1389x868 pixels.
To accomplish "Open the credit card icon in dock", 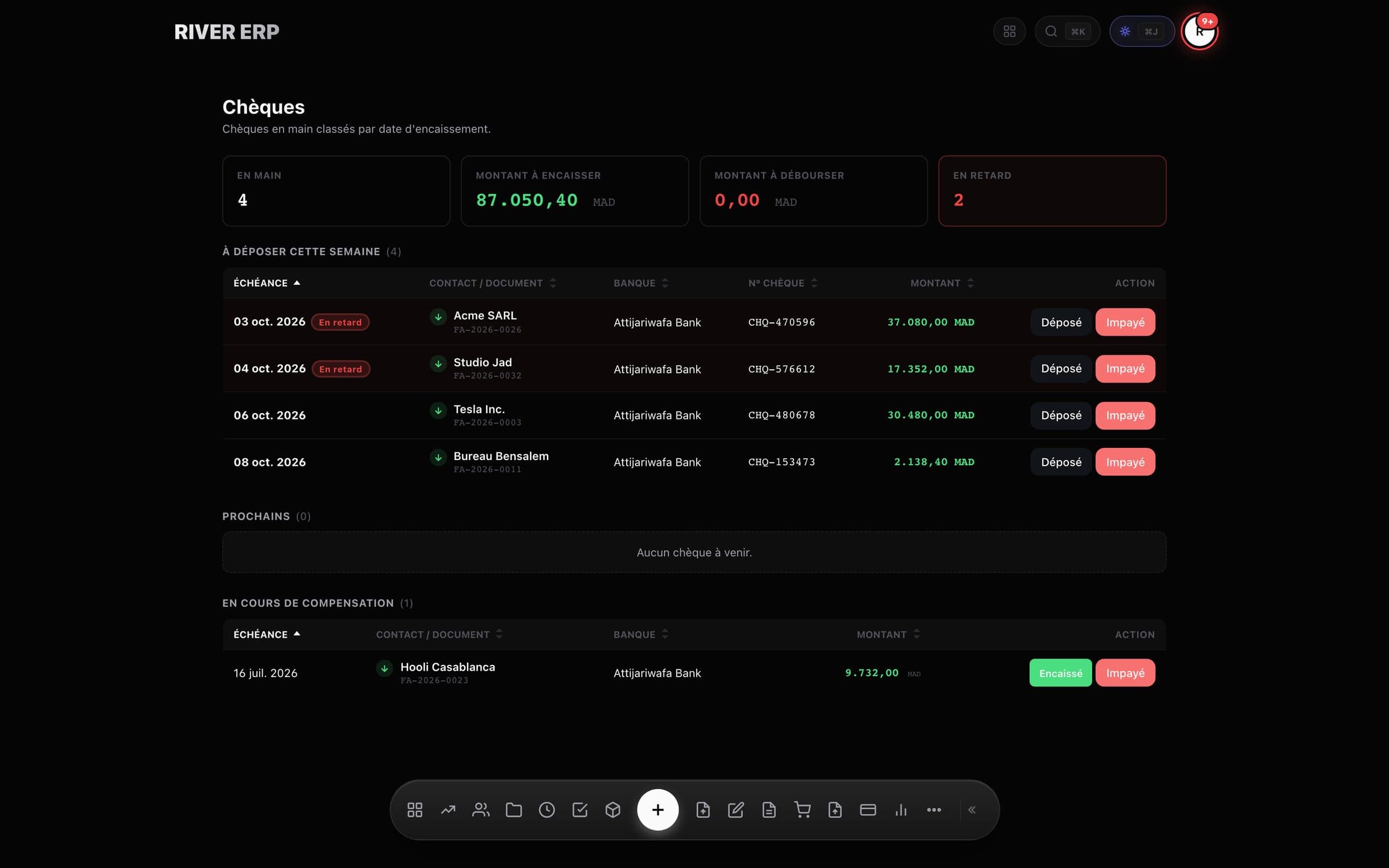I will click(x=868, y=810).
